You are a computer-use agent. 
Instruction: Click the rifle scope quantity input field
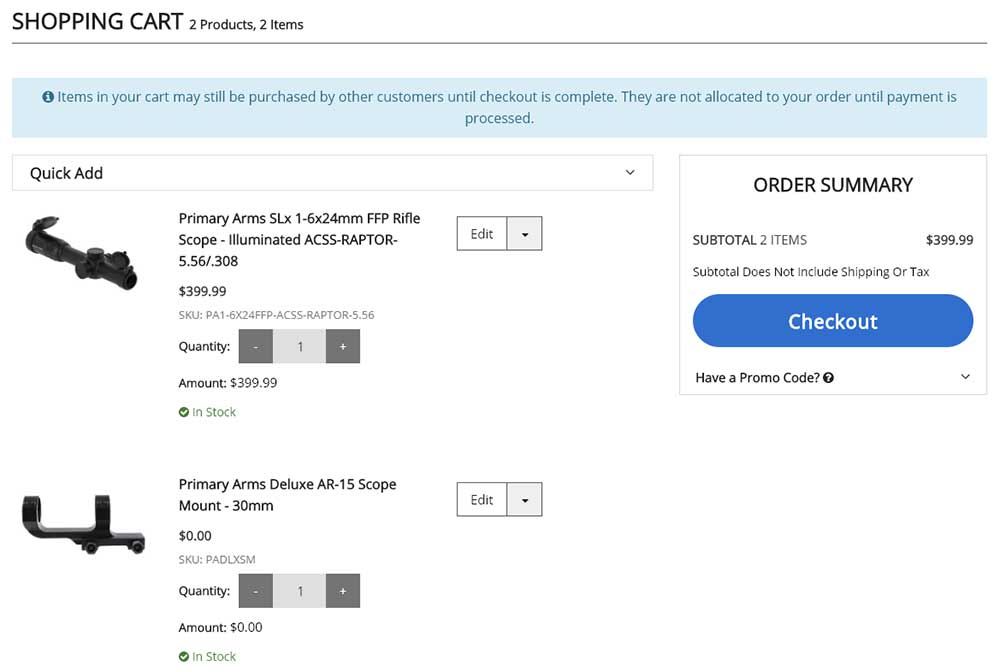pos(300,346)
